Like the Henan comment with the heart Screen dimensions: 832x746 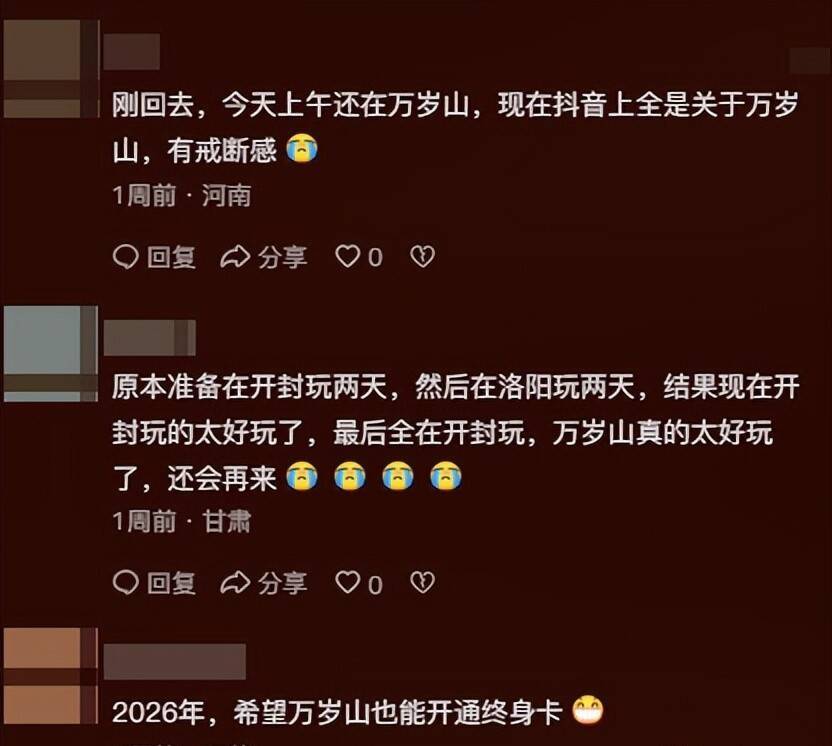point(348,257)
